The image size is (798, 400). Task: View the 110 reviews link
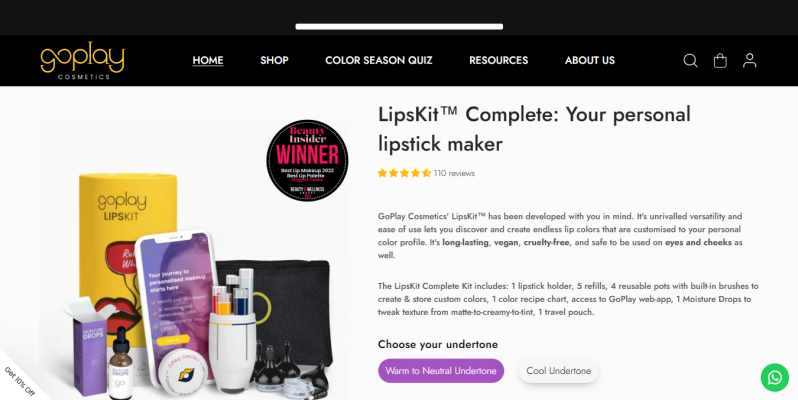tap(454, 173)
